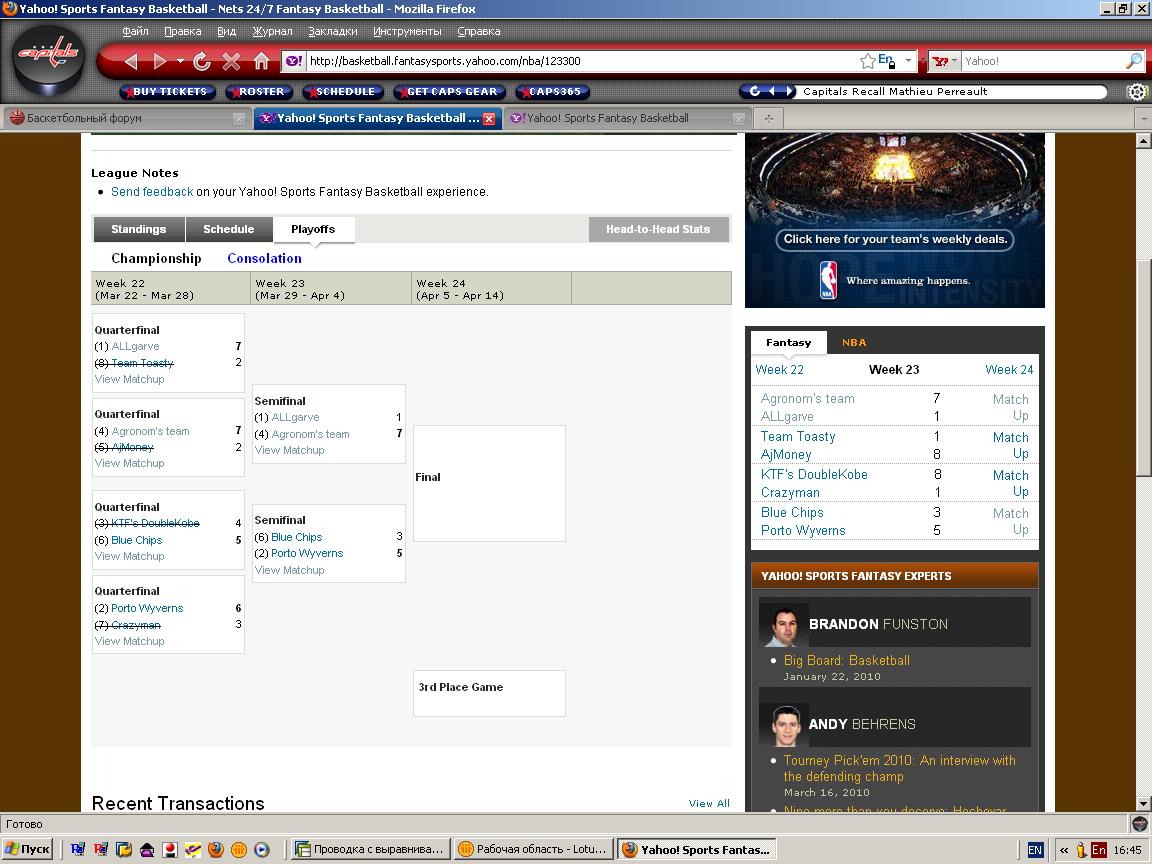This screenshot has width=1152, height=864.
Task: Open the Правка menu
Action: click(x=182, y=31)
